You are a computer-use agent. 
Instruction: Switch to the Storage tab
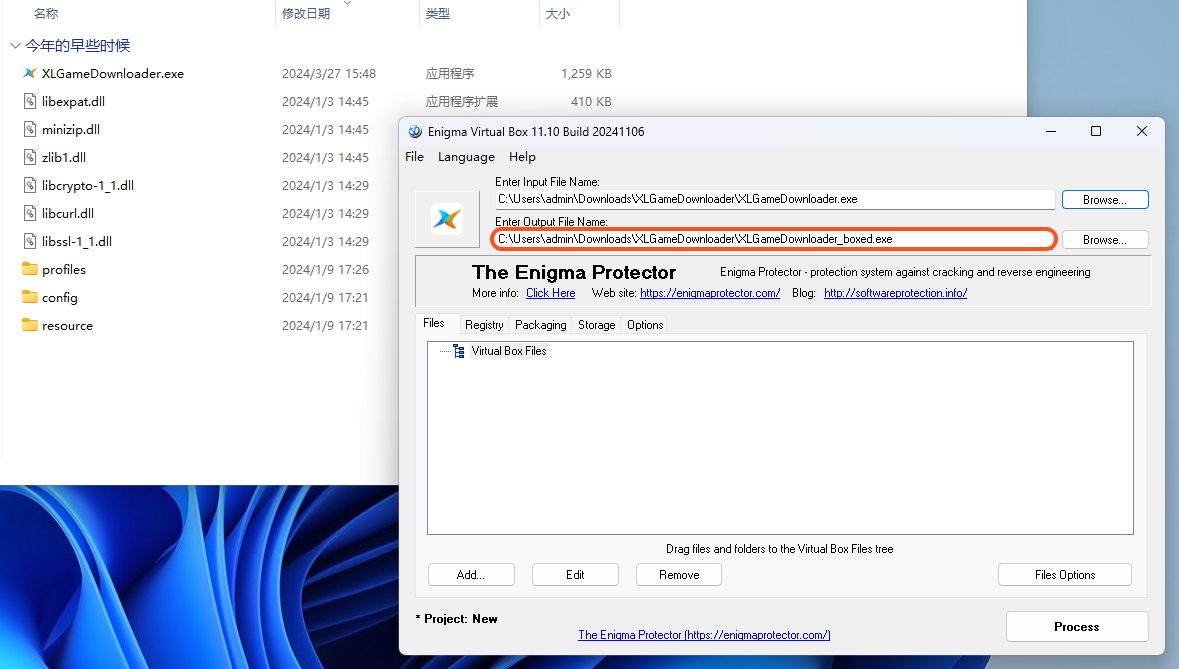pyautogui.click(x=596, y=325)
